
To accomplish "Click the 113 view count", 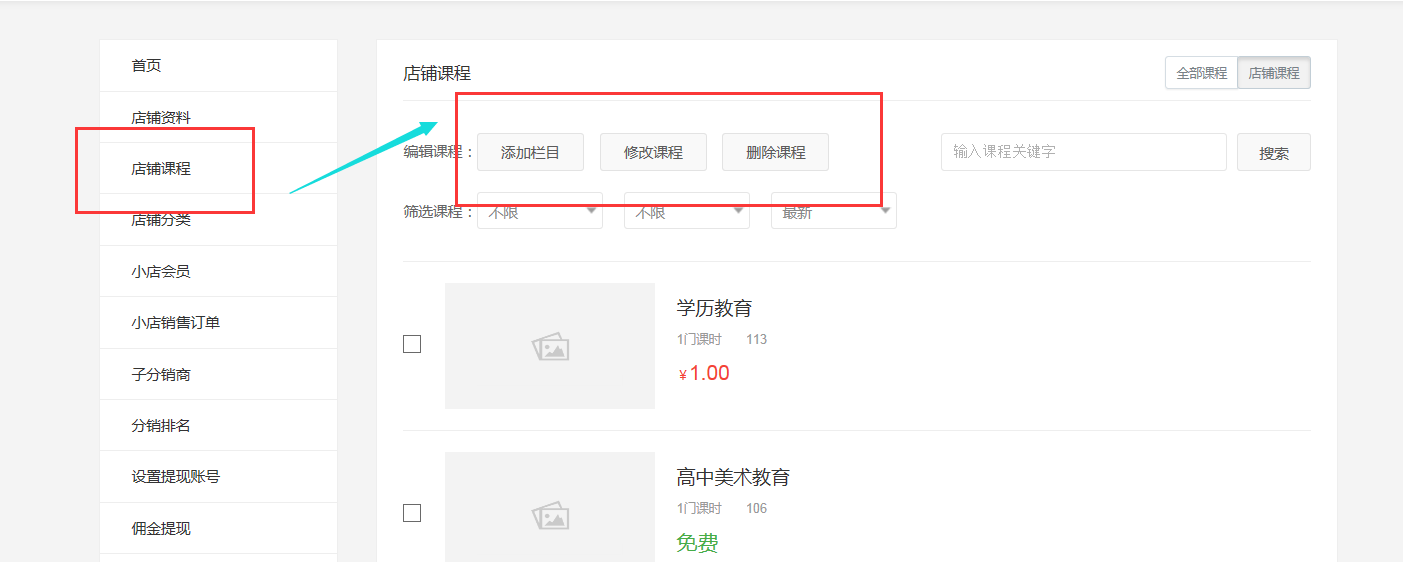I will pyautogui.click(x=756, y=340).
